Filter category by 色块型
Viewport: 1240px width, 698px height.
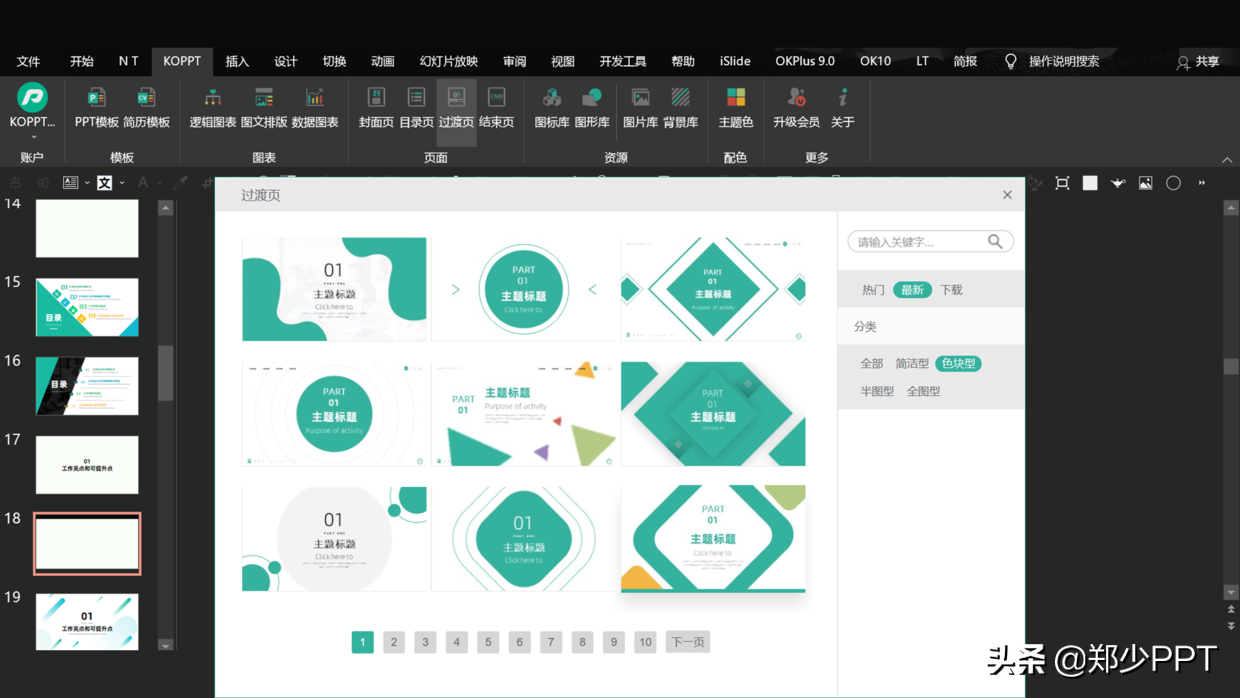[958, 363]
